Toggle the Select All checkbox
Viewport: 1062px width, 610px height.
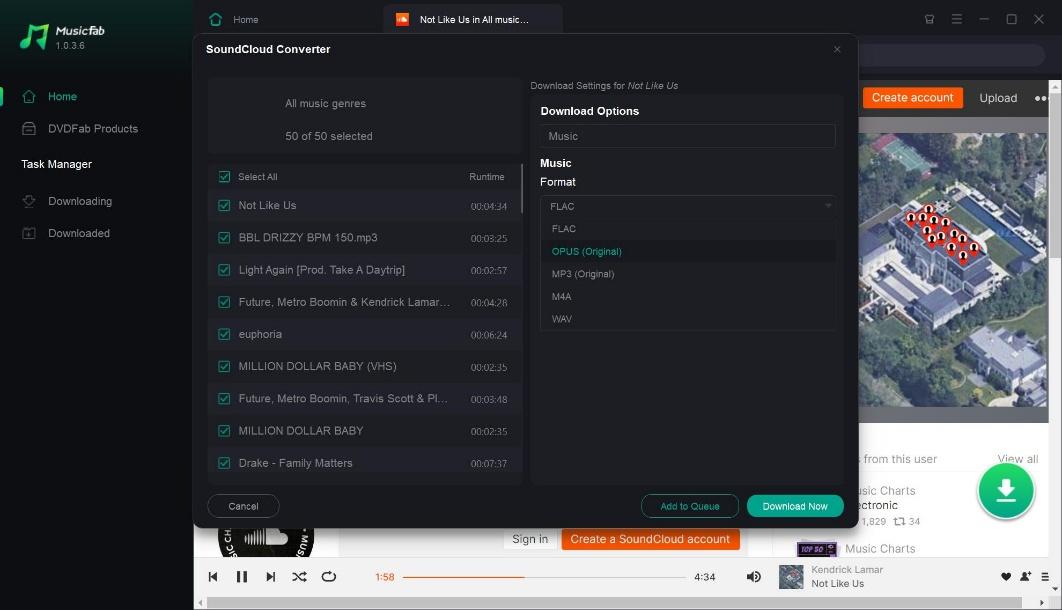tap(224, 177)
